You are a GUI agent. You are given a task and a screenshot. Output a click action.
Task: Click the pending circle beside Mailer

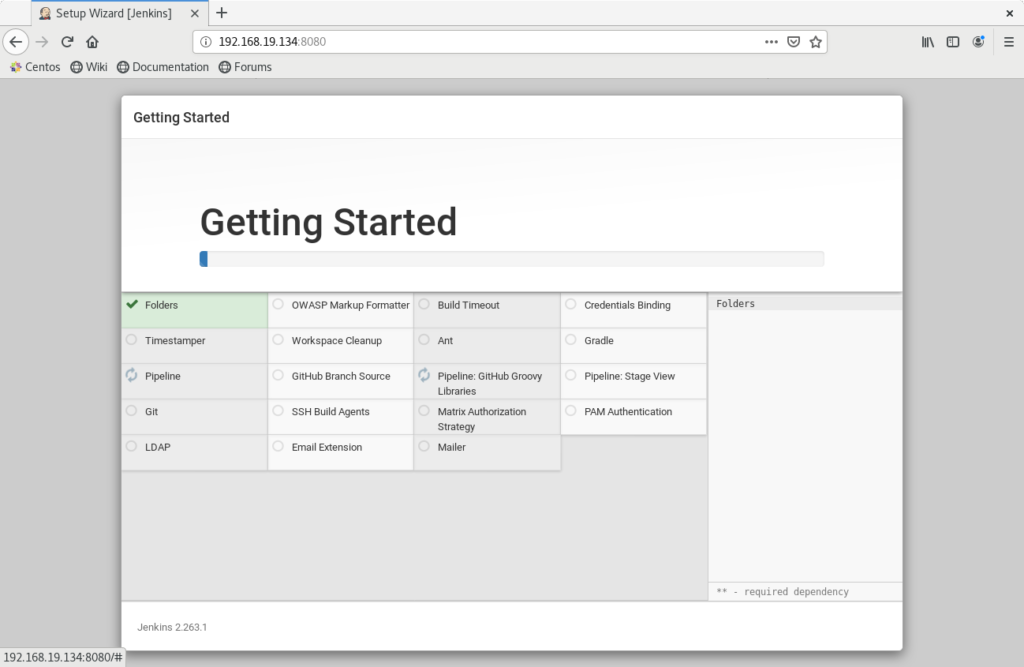tap(424, 446)
